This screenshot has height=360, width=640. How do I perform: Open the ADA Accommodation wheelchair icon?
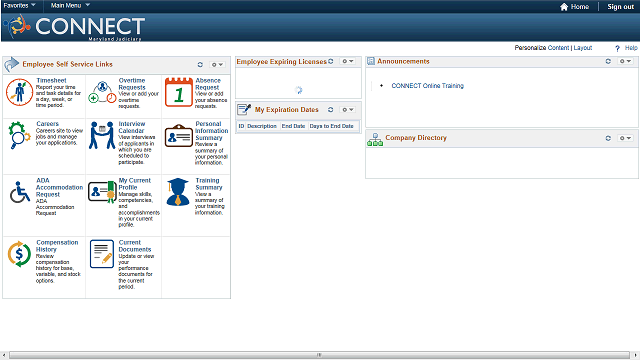20,192
